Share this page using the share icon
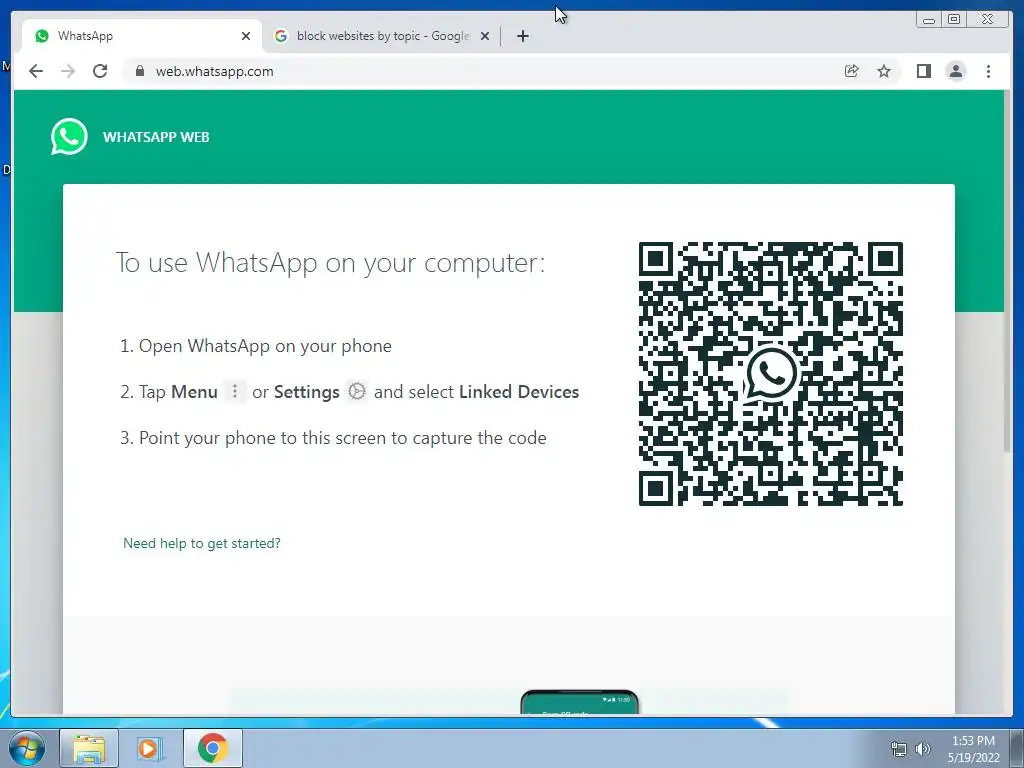The height and width of the screenshot is (768, 1024). pyautogui.click(x=852, y=71)
